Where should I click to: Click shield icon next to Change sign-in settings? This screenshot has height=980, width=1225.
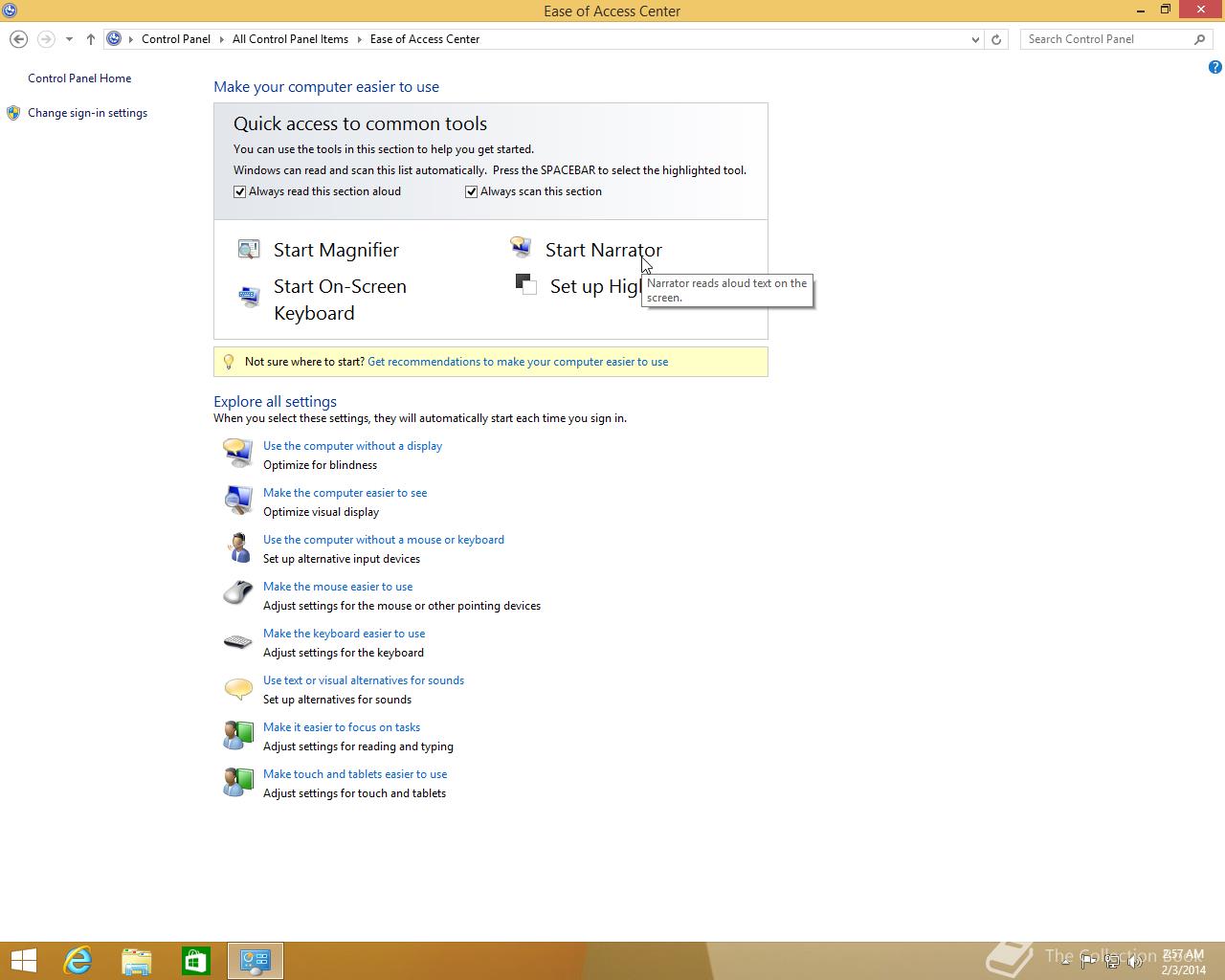tap(13, 113)
